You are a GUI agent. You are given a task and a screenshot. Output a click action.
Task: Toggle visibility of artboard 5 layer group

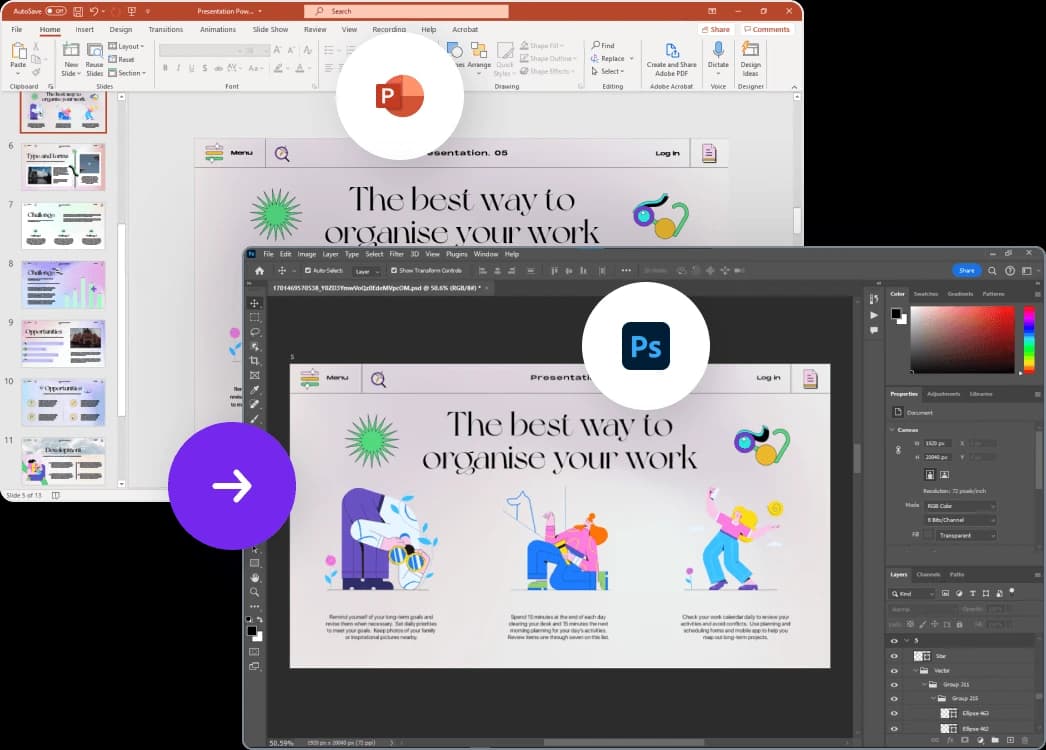point(894,641)
